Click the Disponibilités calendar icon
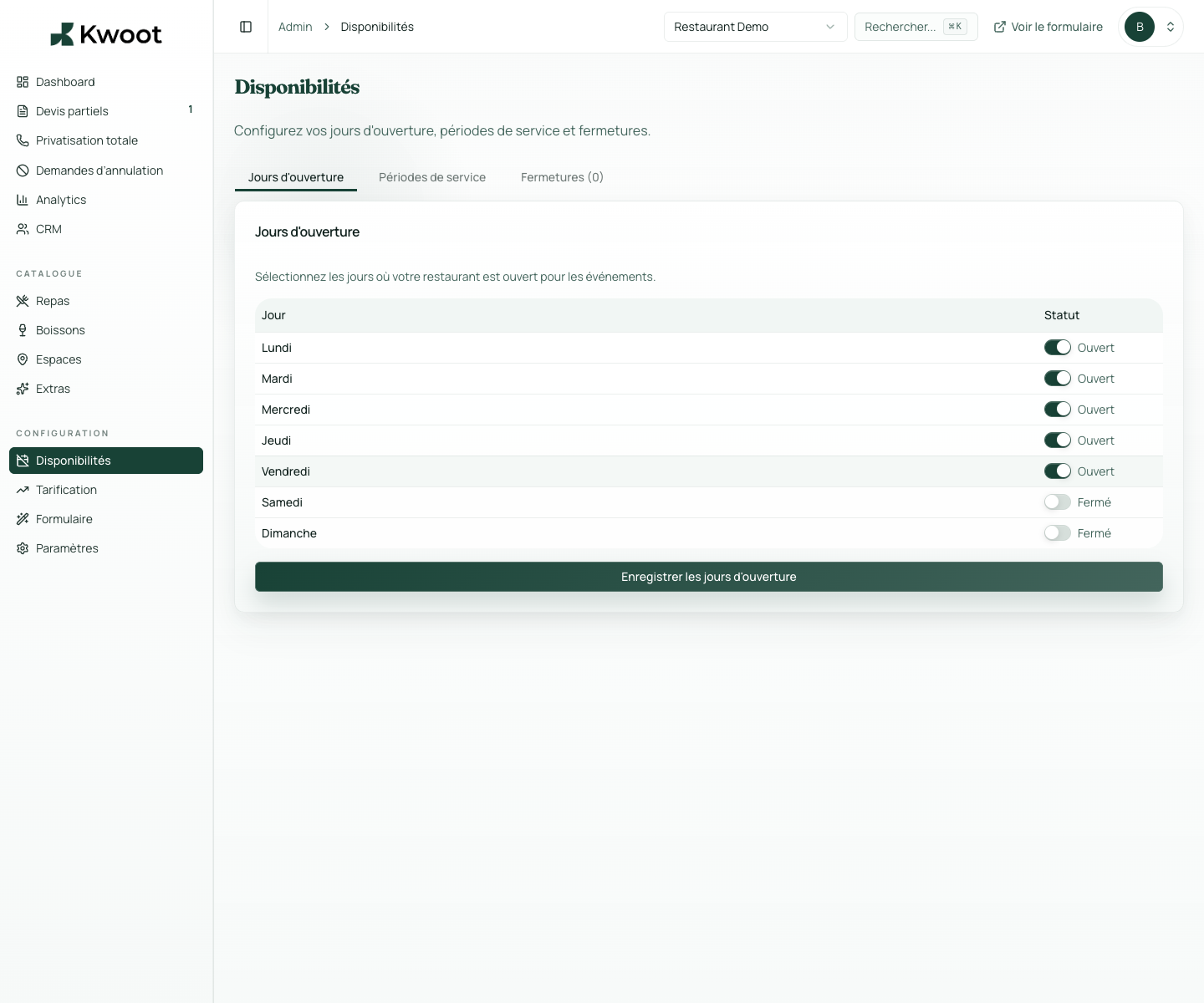 pyautogui.click(x=23, y=461)
